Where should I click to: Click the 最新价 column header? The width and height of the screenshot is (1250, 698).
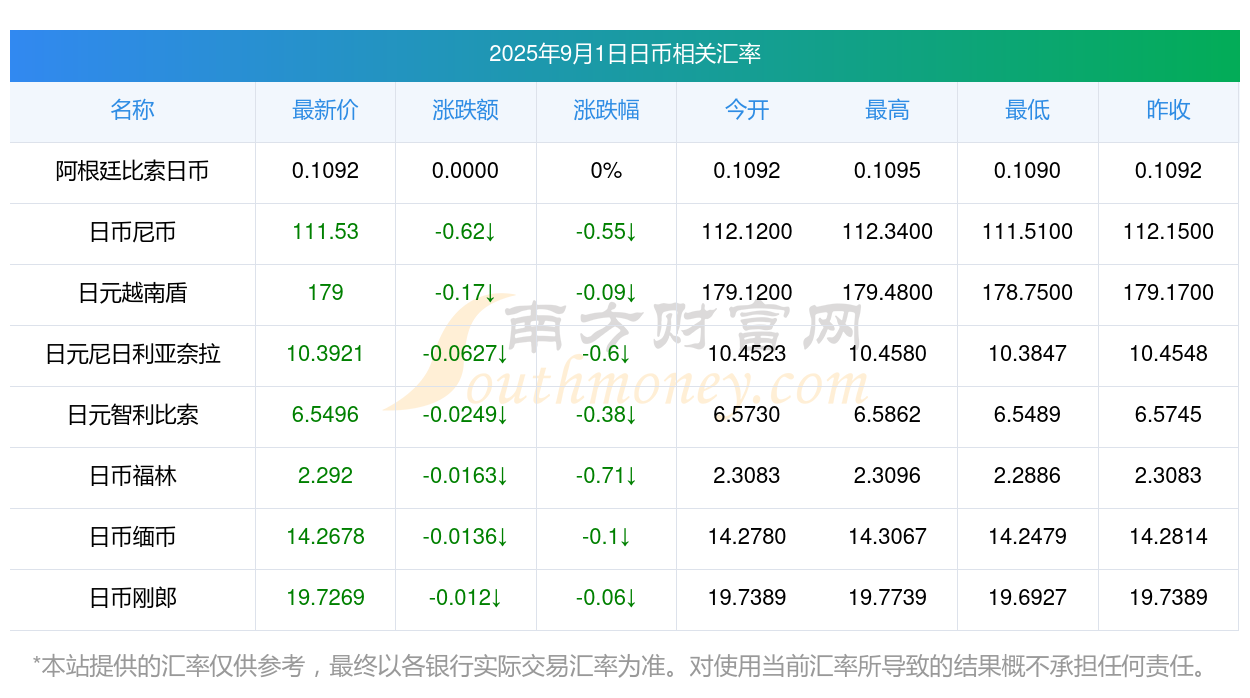tap(325, 110)
